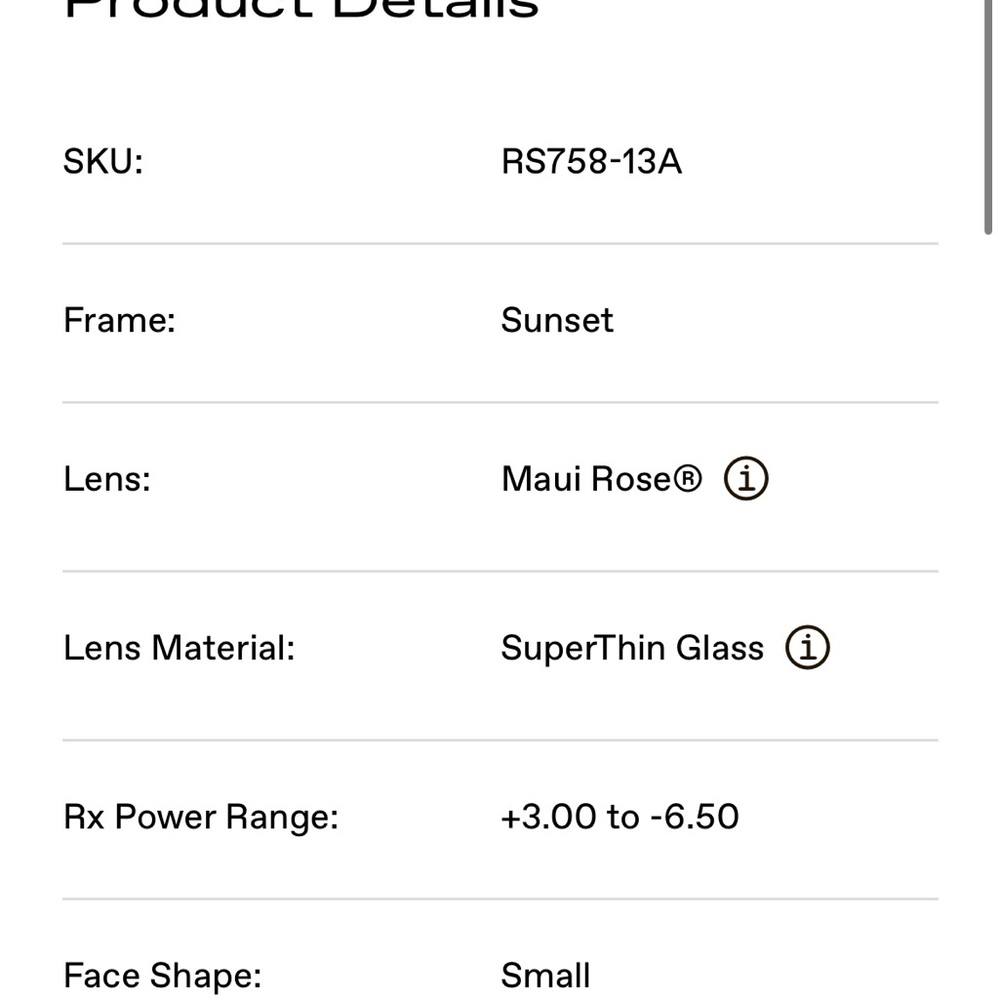
Task: Click the Small face shape value
Action: tap(545, 976)
